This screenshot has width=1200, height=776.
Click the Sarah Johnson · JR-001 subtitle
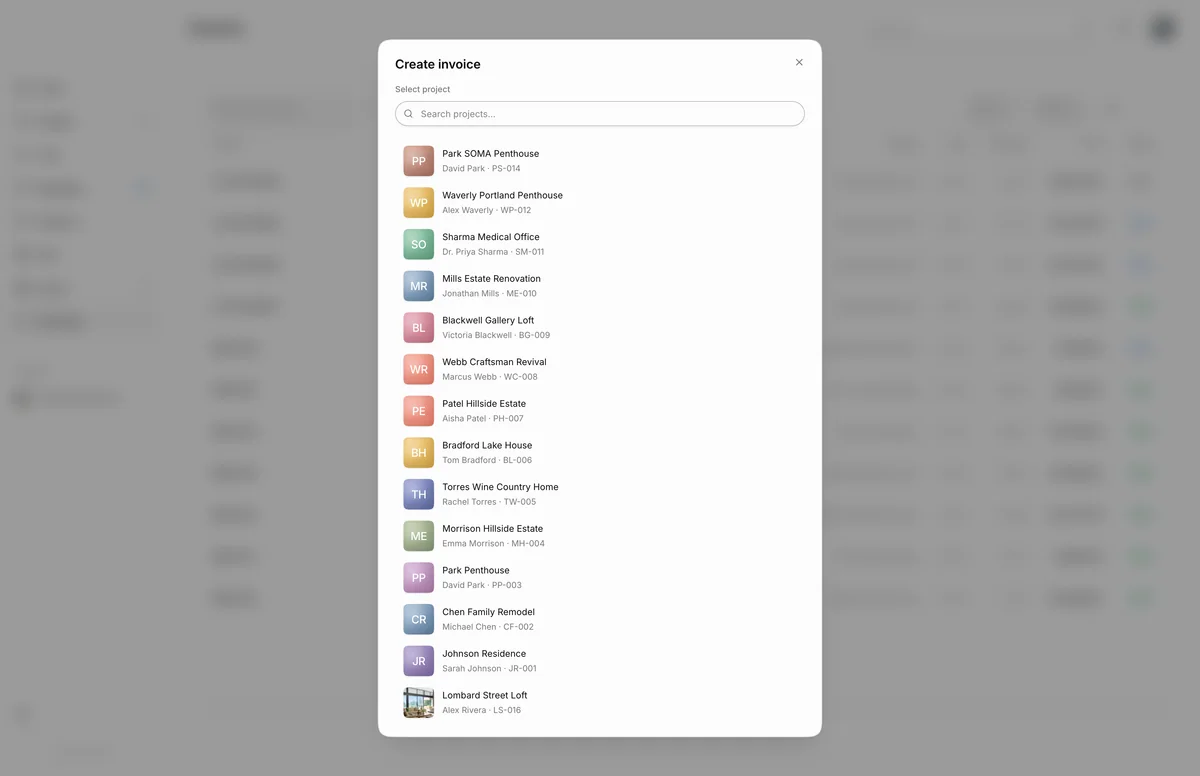[x=490, y=669]
